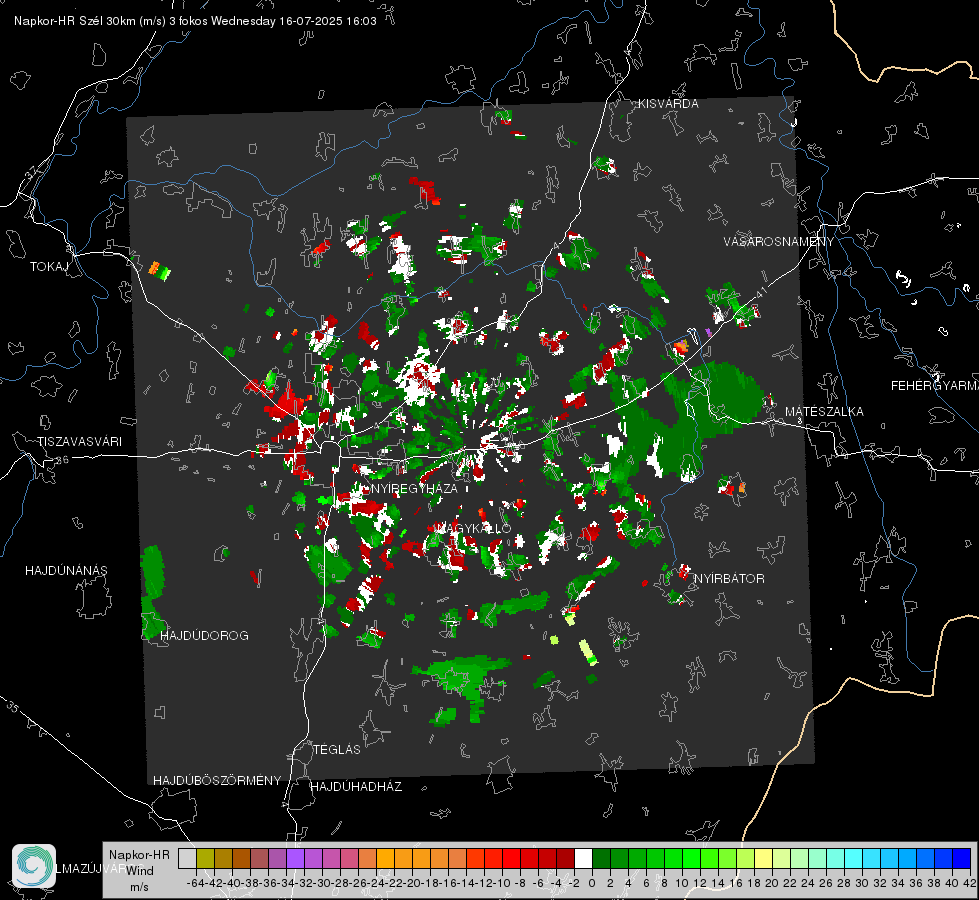This screenshot has height=900, width=979.
Task: Click the olive swatch next to the gray one
Action: 205,858
